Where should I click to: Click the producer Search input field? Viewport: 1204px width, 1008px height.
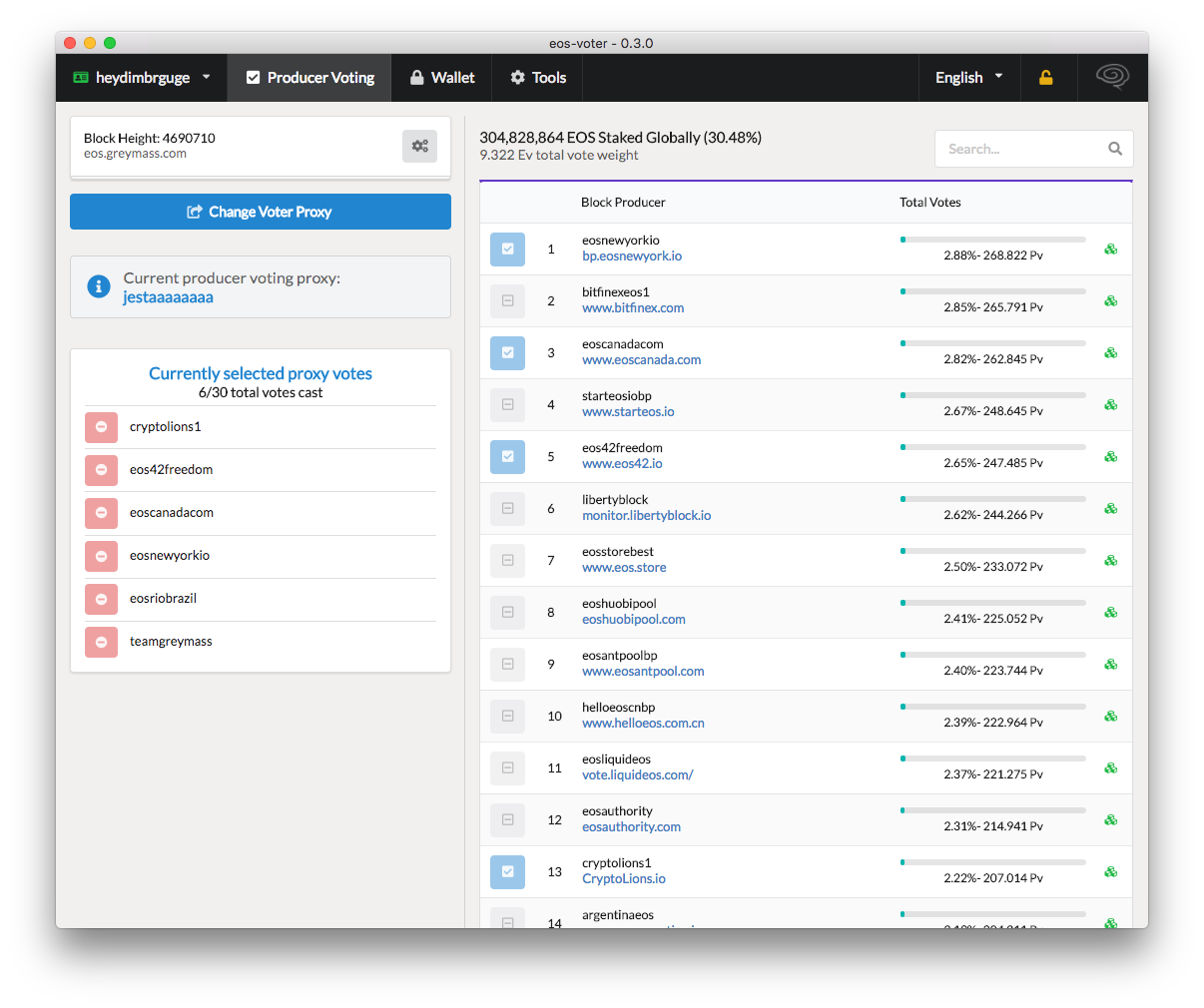1033,149
